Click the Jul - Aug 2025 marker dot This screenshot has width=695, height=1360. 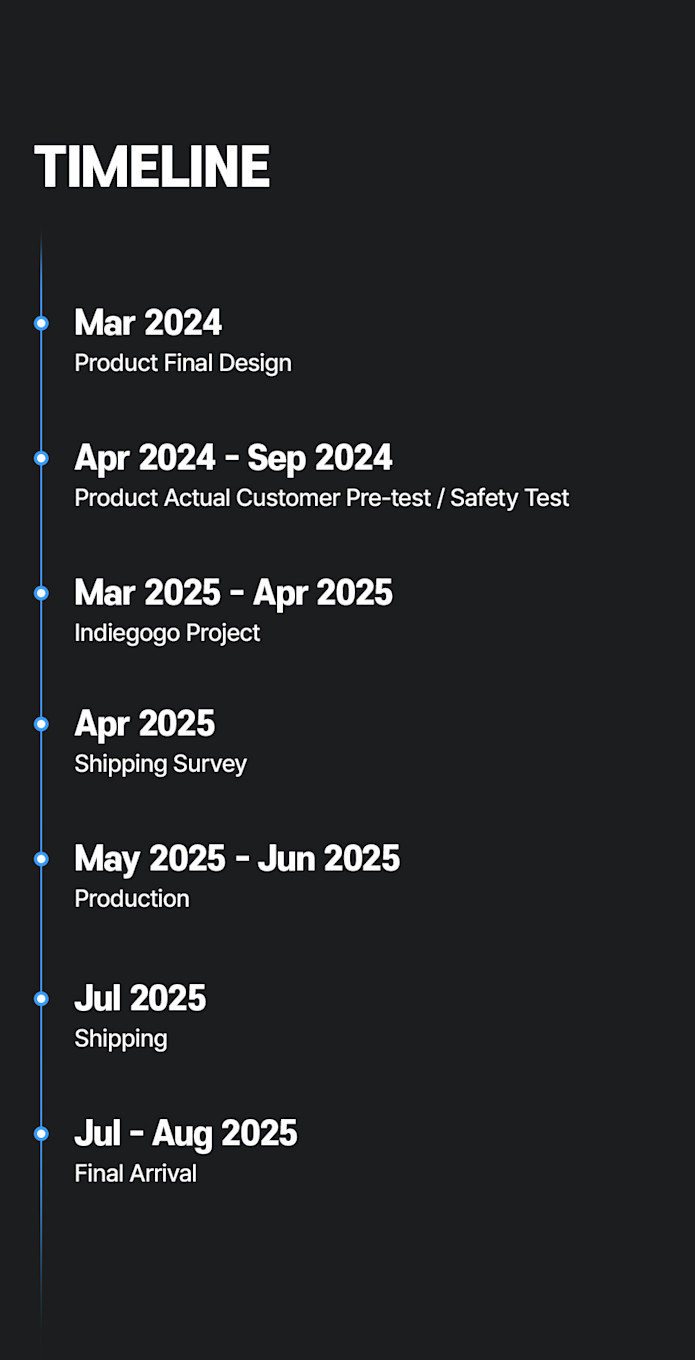(41, 1134)
